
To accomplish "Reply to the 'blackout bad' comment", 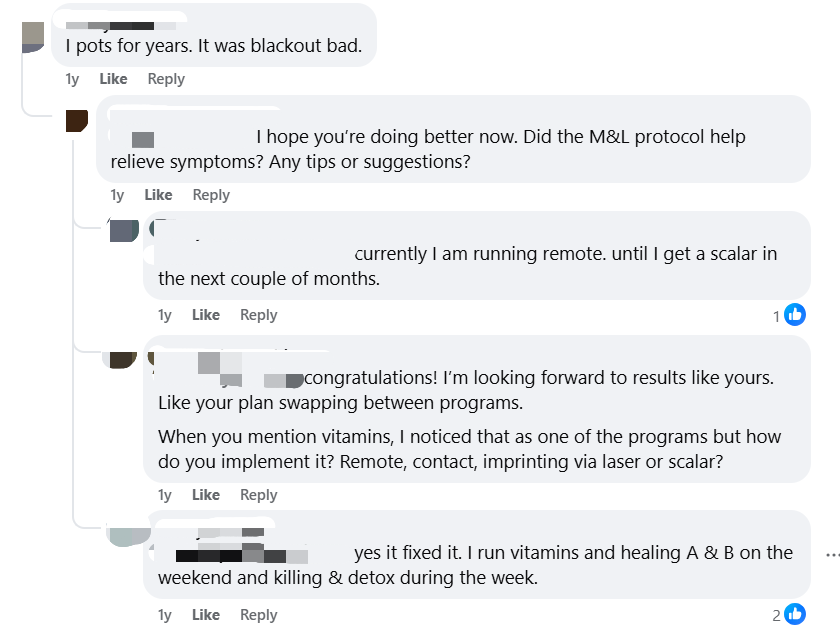I will coord(166,79).
